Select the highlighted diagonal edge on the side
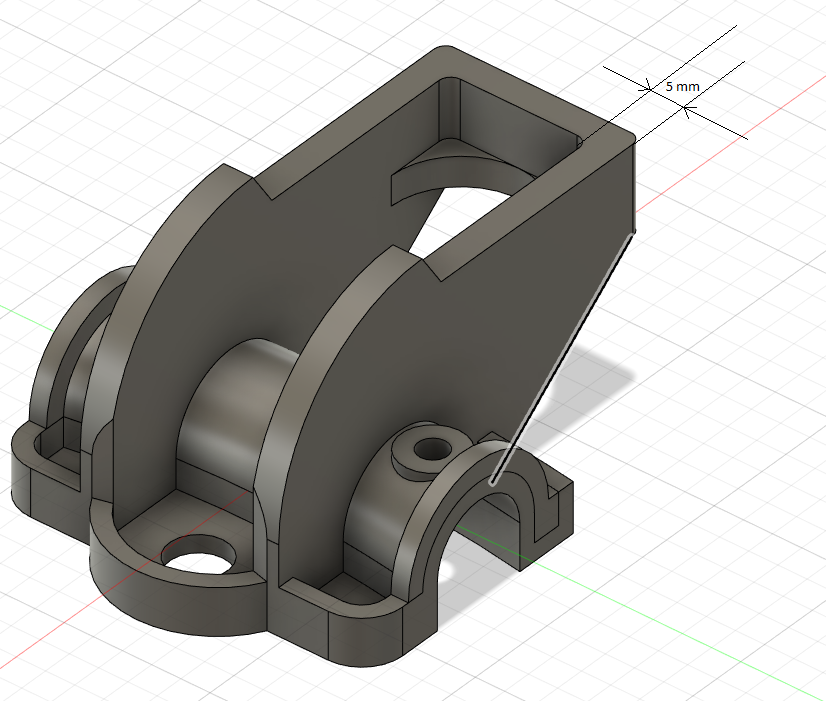 click(562, 358)
